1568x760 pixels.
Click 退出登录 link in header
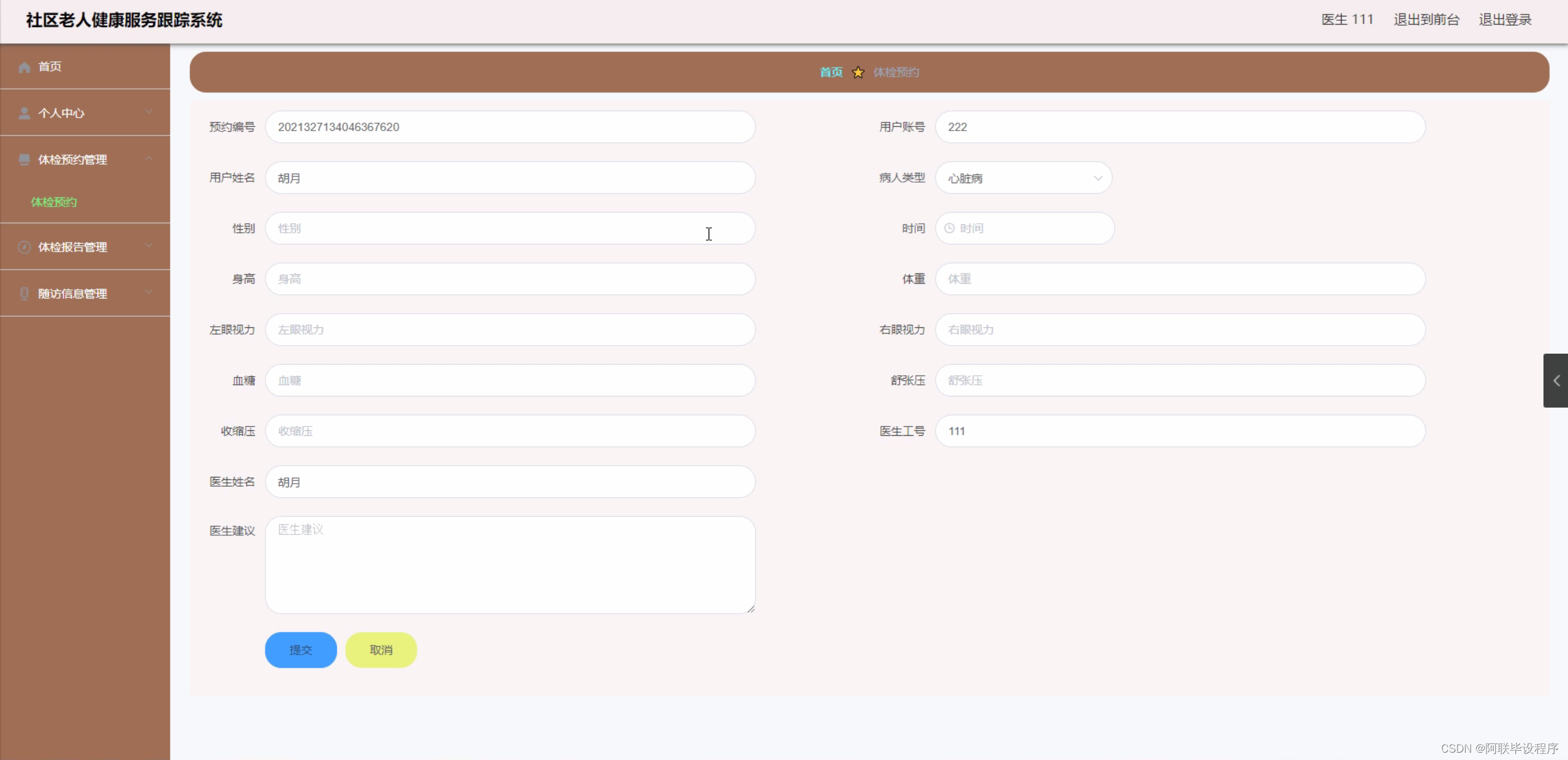coord(1504,20)
